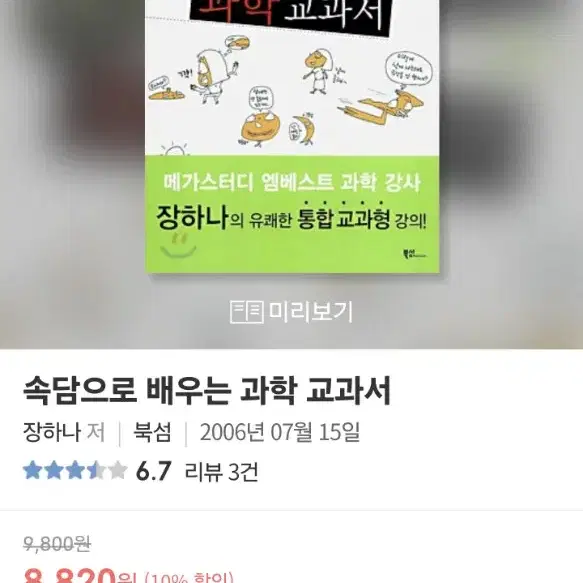Tap the 10% 할인 discount label

(189, 577)
